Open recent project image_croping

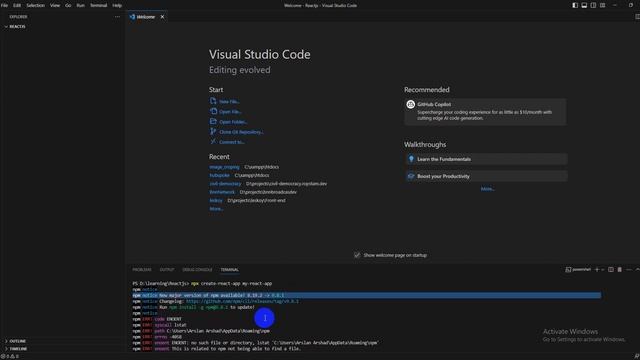224,167
